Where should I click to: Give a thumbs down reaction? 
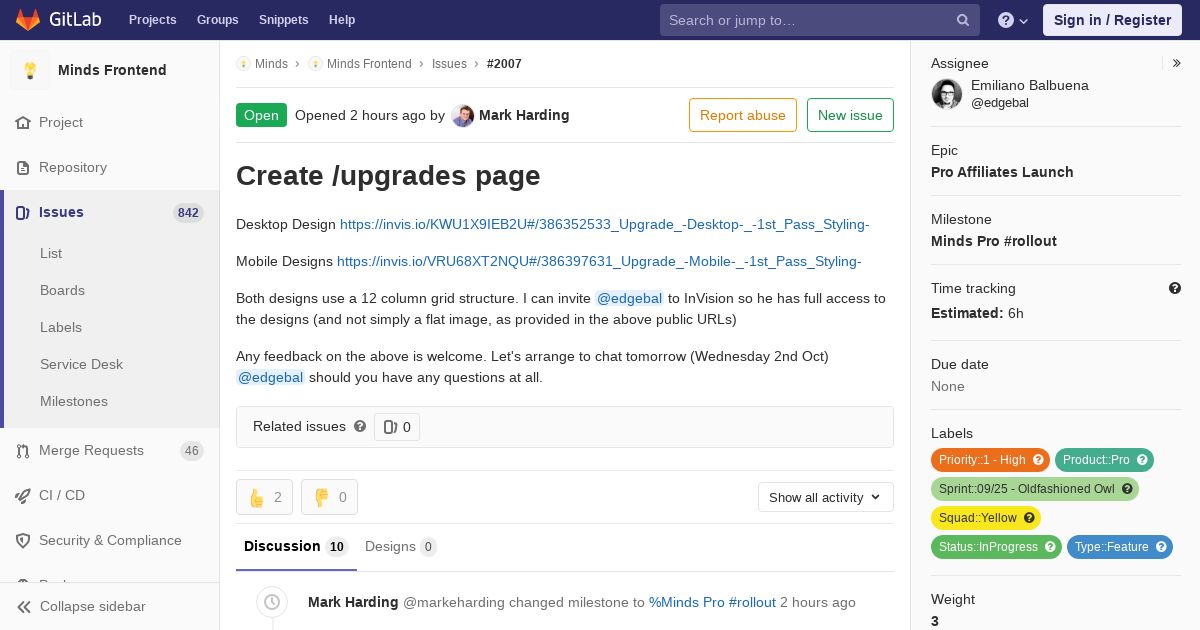click(x=329, y=497)
